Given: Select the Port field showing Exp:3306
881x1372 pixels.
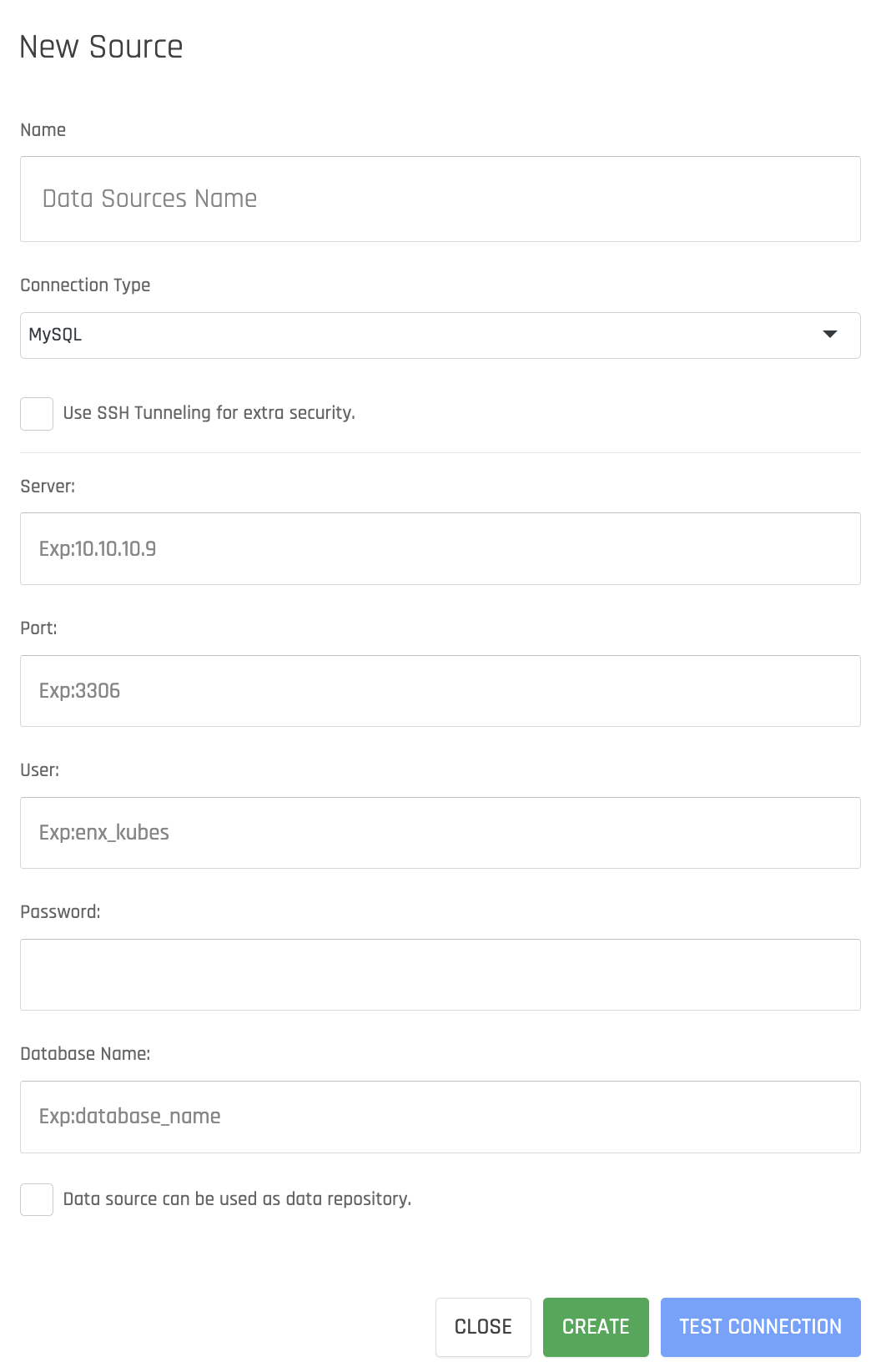Looking at the screenshot, I should [x=440, y=691].
